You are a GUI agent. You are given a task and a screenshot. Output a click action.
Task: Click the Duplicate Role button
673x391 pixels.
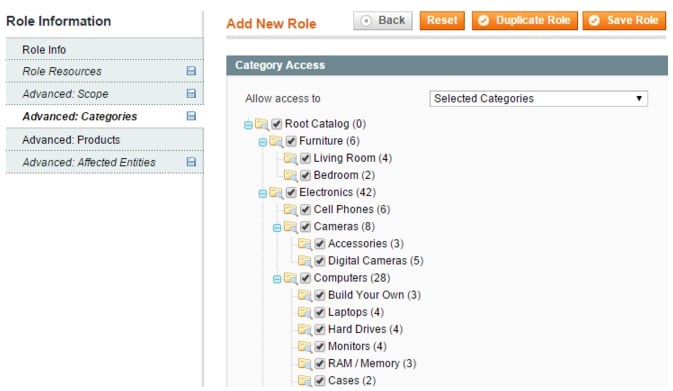coord(524,20)
